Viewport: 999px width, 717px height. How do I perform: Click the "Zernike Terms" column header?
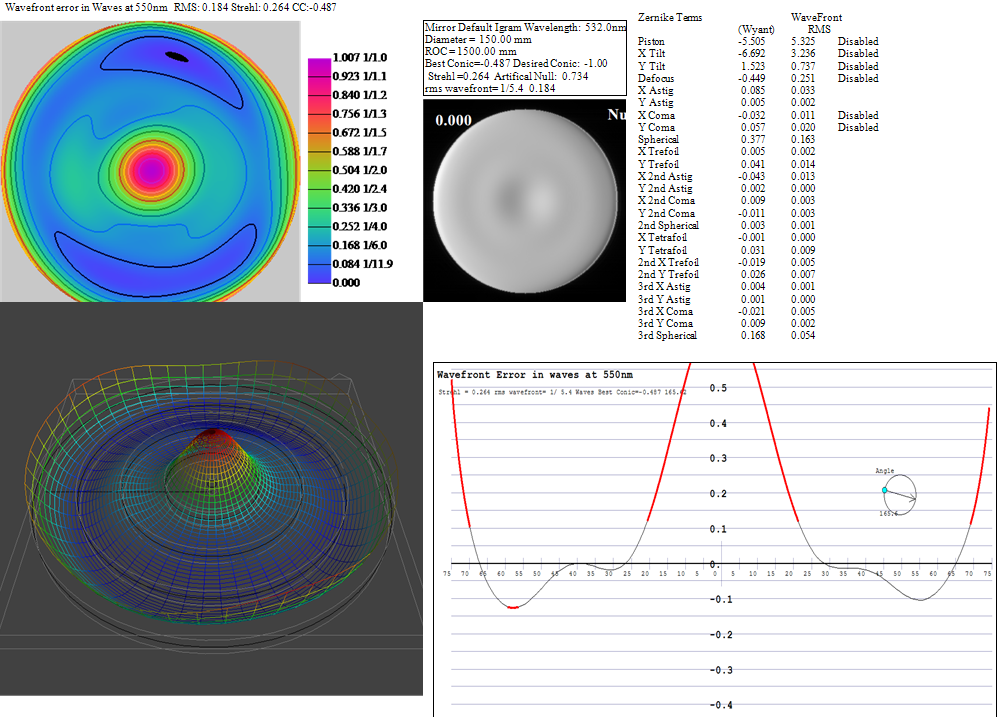point(670,17)
